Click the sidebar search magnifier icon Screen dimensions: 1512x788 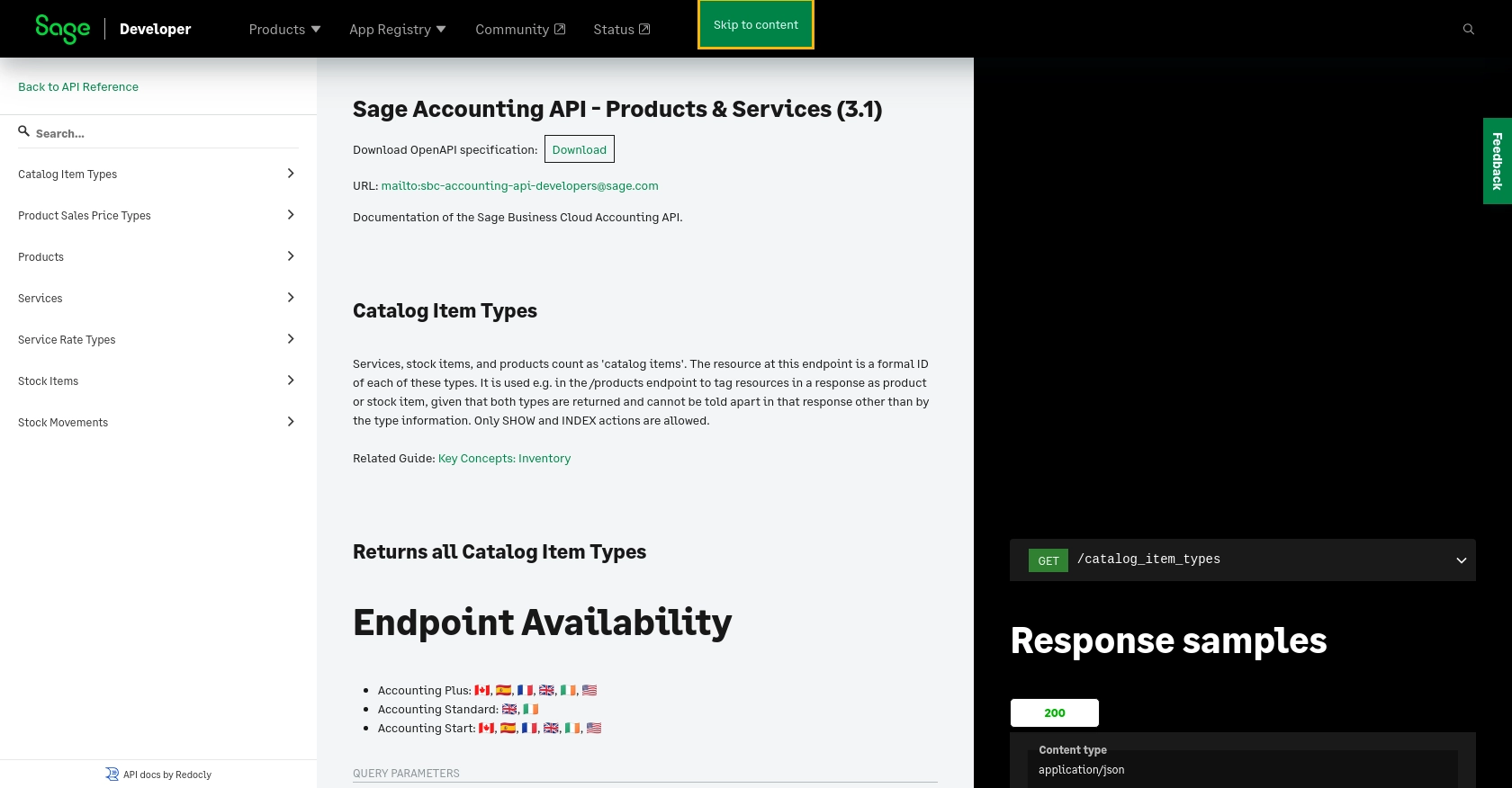[x=24, y=131]
